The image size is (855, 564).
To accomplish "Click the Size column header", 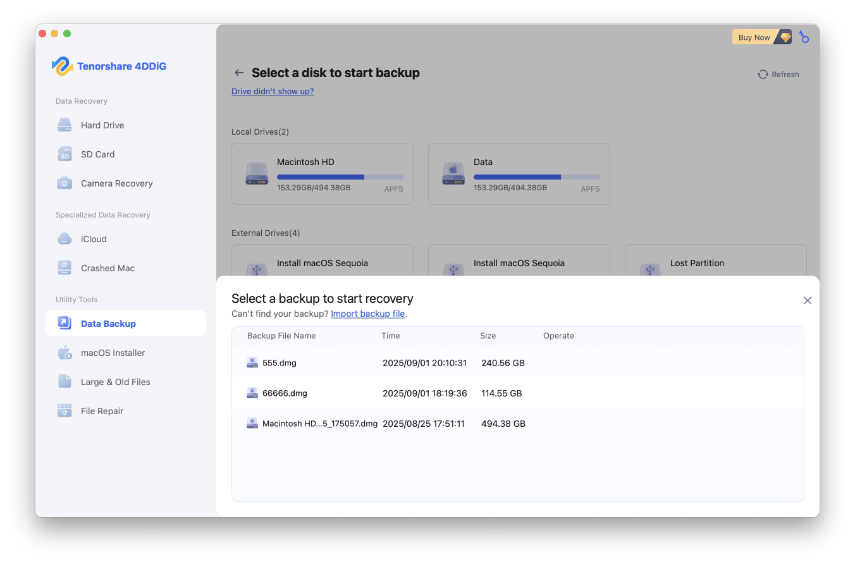I will [487, 335].
